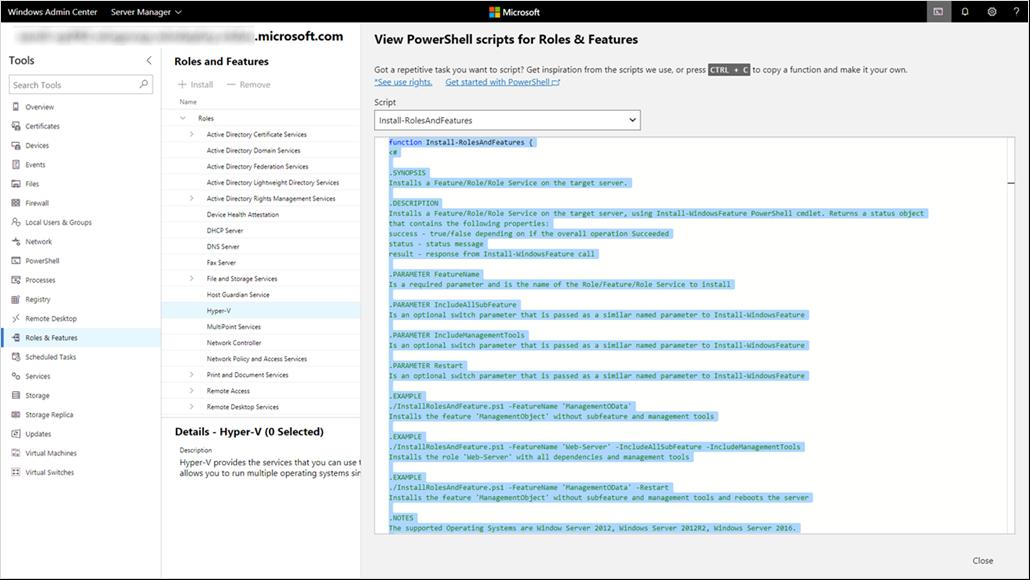Open the help question mark
1030x580 pixels.
tap(1016, 12)
